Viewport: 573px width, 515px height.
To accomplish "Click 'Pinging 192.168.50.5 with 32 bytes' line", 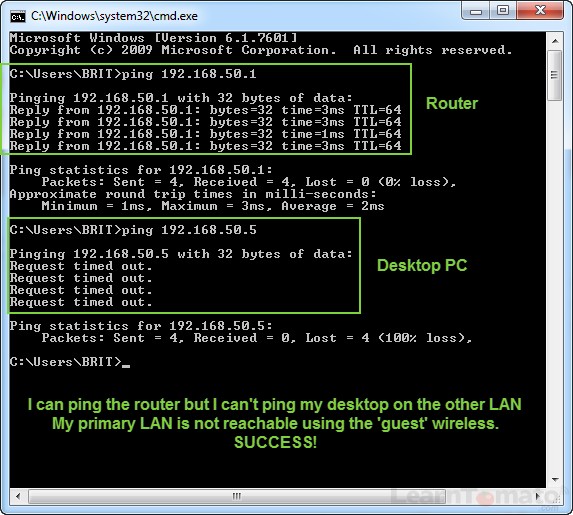I will pos(181,254).
